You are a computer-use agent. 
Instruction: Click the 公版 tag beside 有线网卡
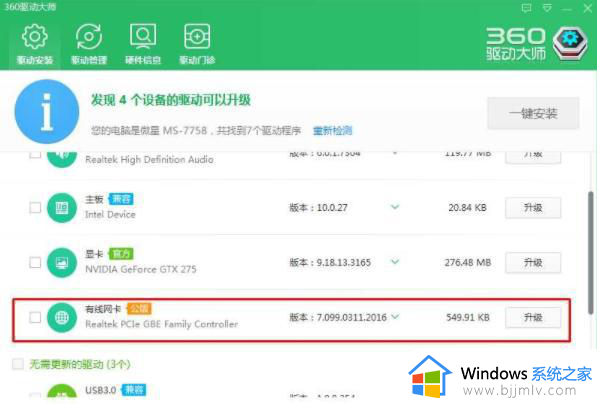(x=139, y=309)
